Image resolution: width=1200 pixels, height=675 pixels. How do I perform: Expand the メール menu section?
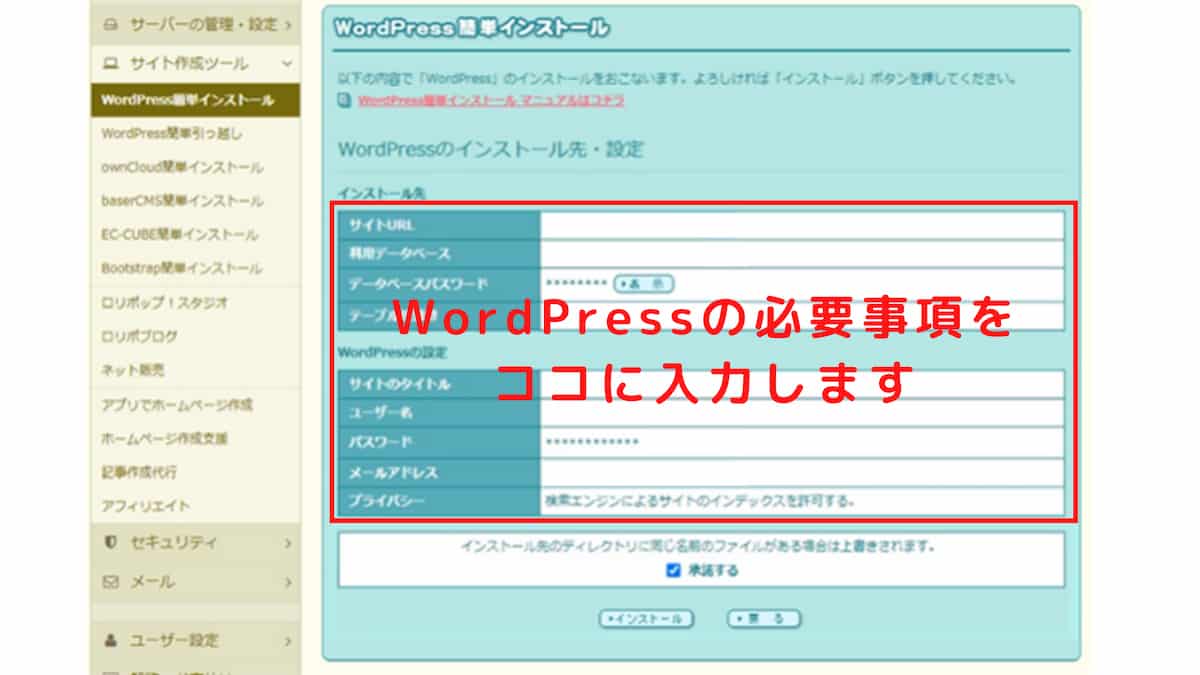195,581
